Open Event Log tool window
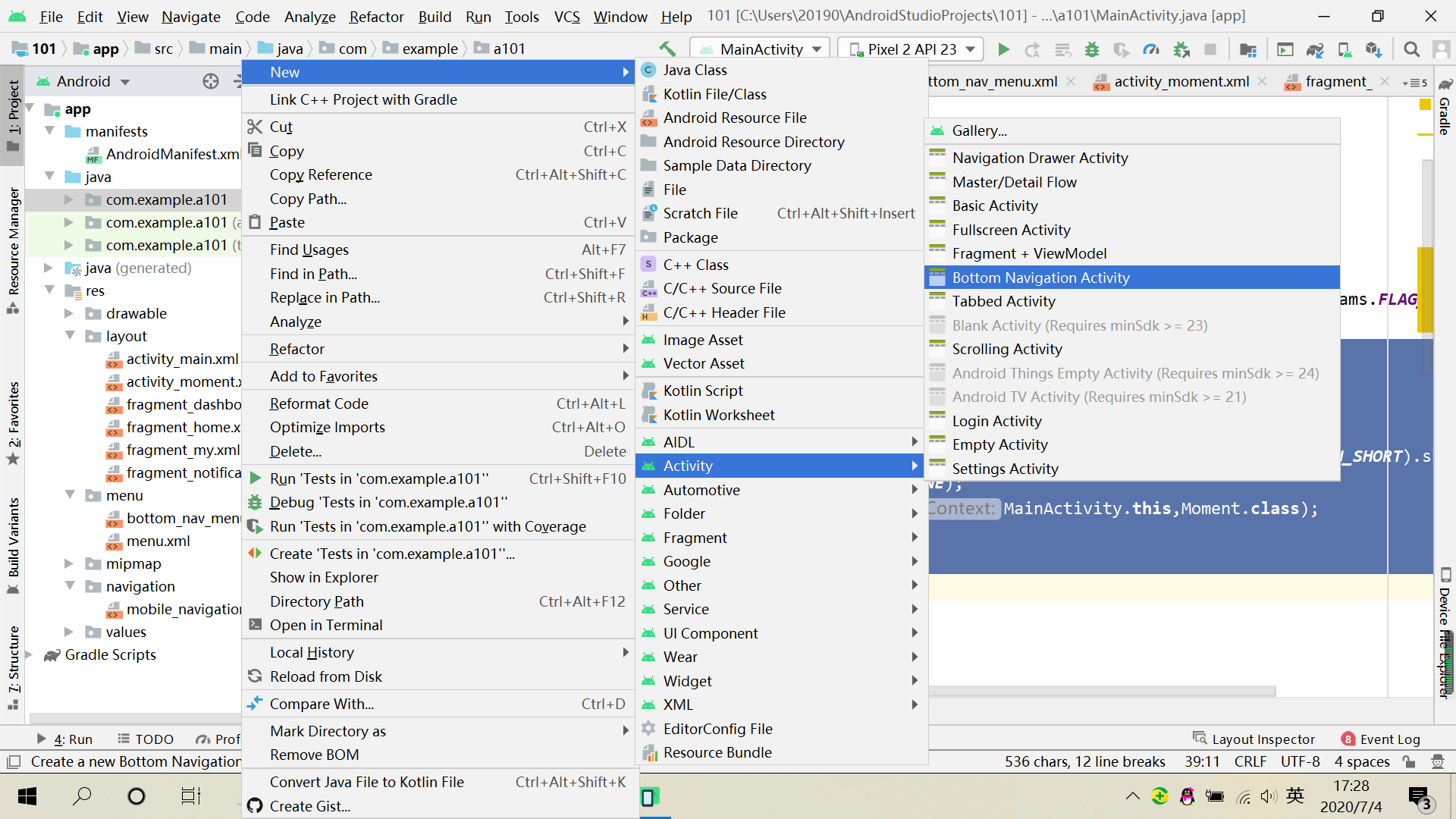The image size is (1456, 819). pyautogui.click(x=1381, y=739)
